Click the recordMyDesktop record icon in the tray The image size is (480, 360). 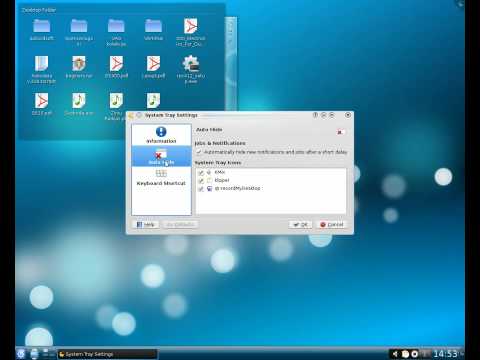(x=415, y=354)
